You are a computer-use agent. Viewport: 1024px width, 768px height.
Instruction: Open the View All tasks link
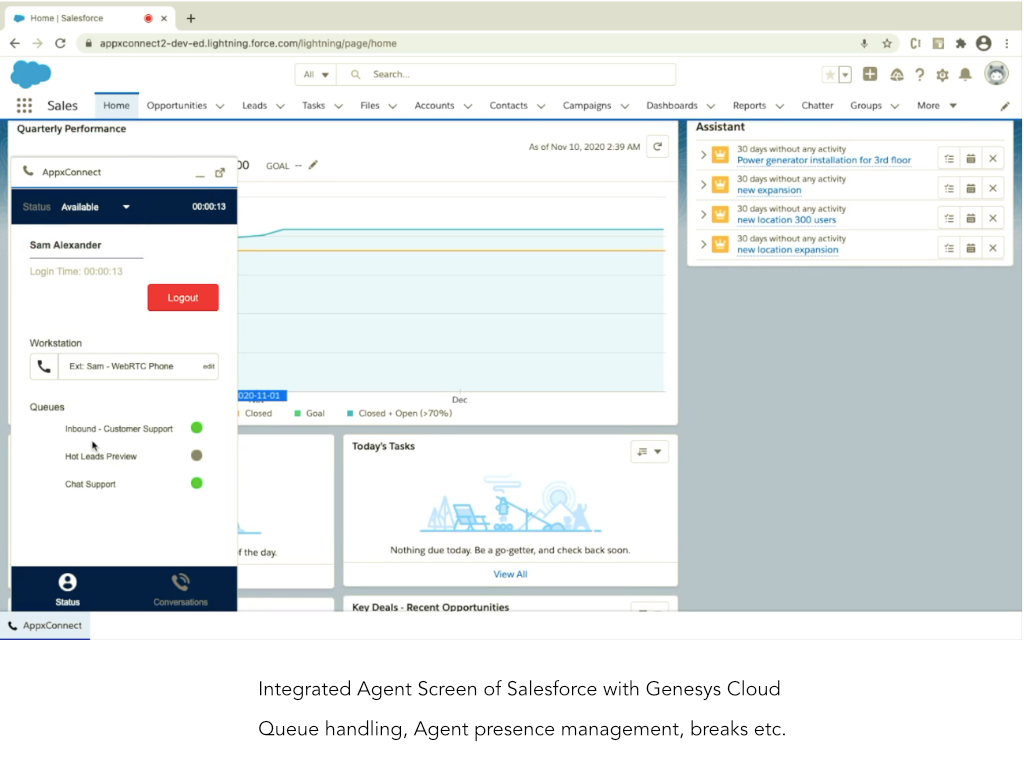tap(510, 574)
